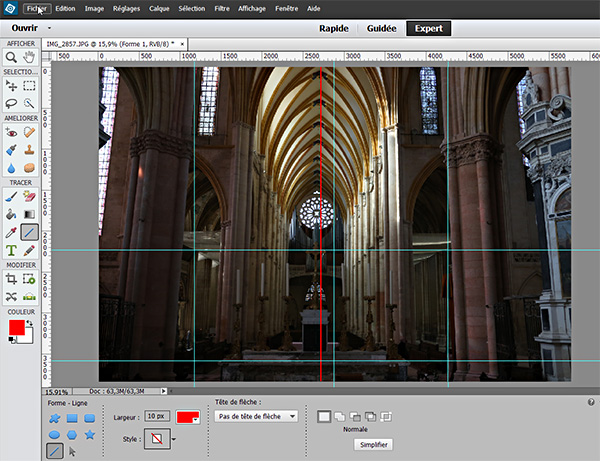The width and height of the screenshot is (600, 461).
Task: Select the Recompose tool
Action: [29, 279]
